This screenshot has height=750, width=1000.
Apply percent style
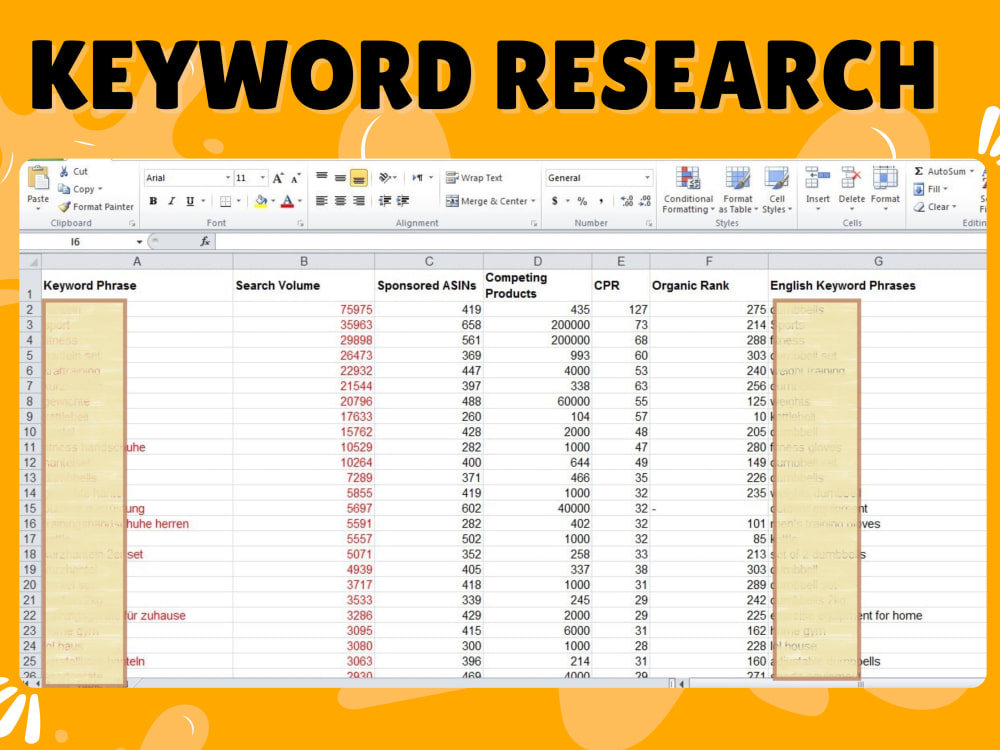click(582, 201)
